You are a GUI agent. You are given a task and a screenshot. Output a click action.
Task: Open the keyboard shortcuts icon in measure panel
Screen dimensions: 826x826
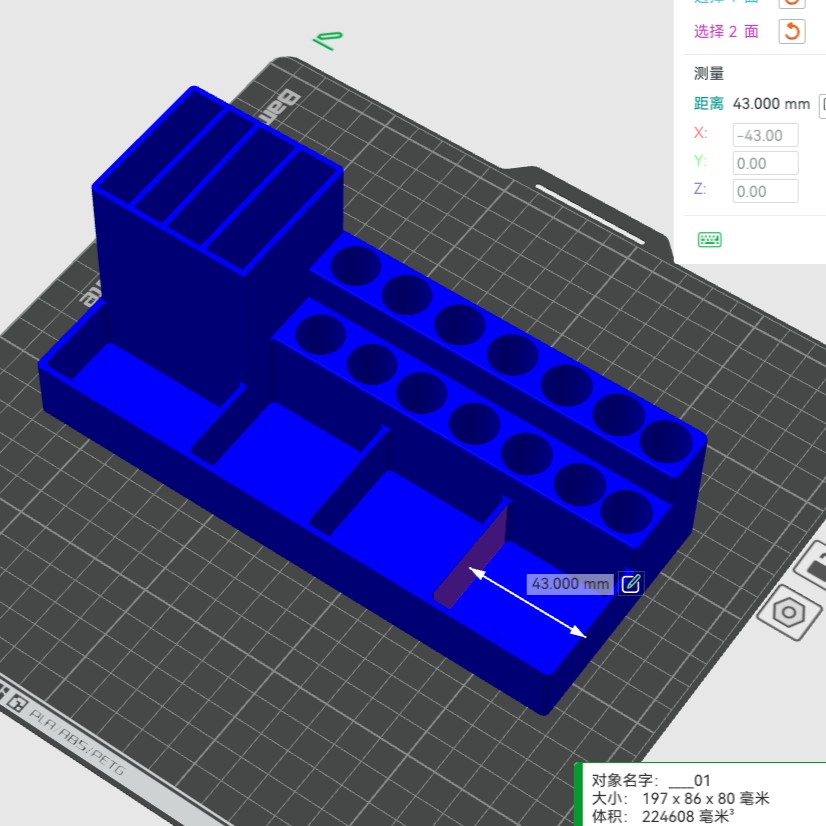click(x=710, y=240)
